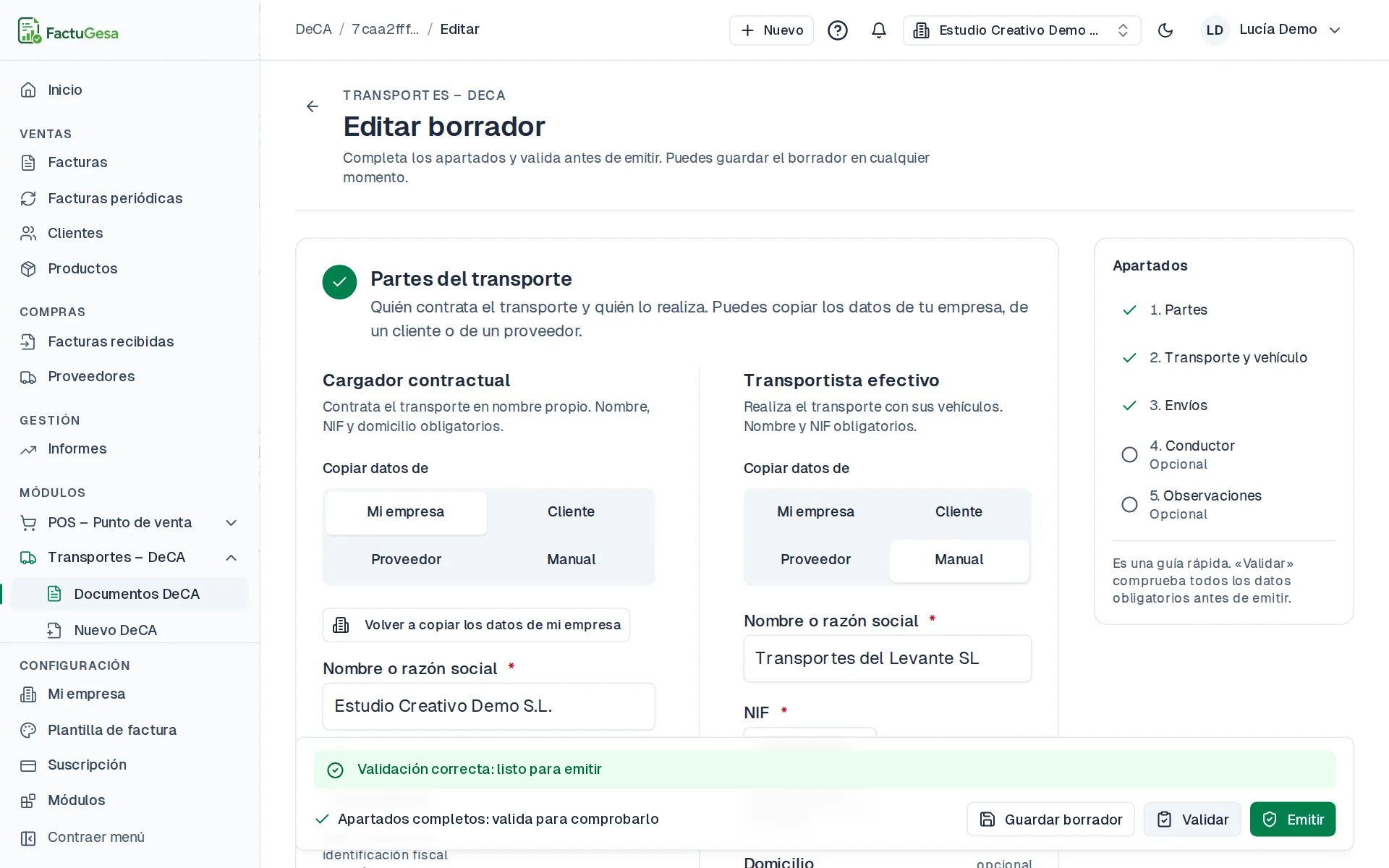1389x868 pixels.
Task: Open Documentos DeCA in sidebar
Action: point(130,594)
